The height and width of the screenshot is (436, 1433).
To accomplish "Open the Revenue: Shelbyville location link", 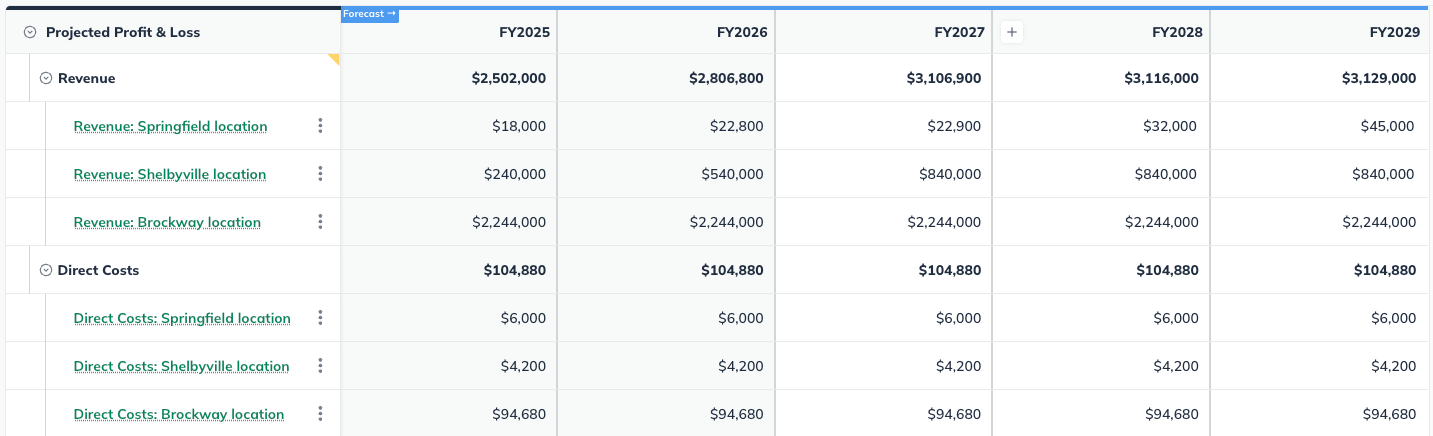I will click(x=170, y=174).
